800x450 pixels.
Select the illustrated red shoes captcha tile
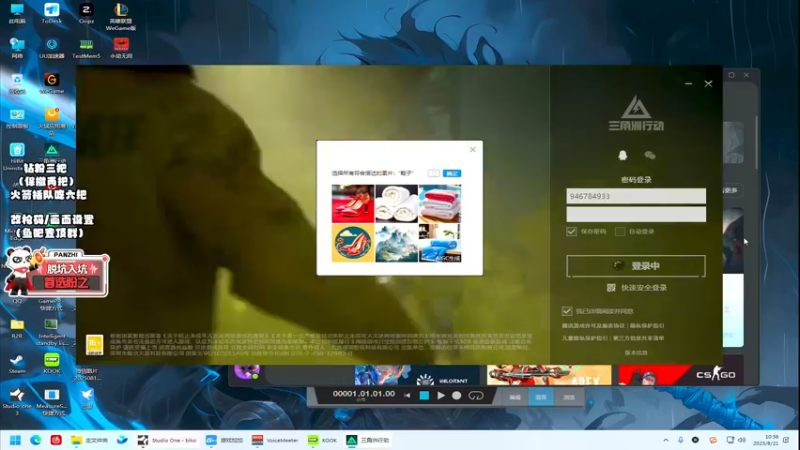pyautogui.click(x=353, y=243)
